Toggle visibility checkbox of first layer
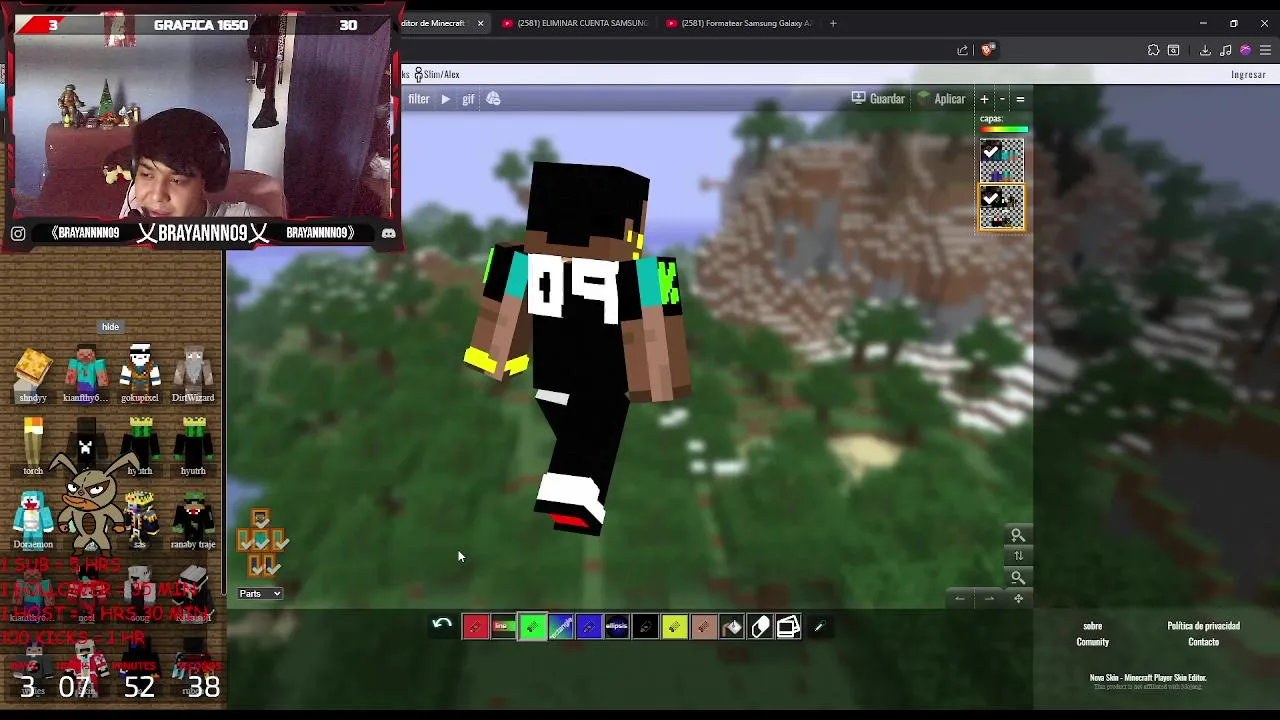Viewport: 1280px width, 720px height. coord(991,151)
